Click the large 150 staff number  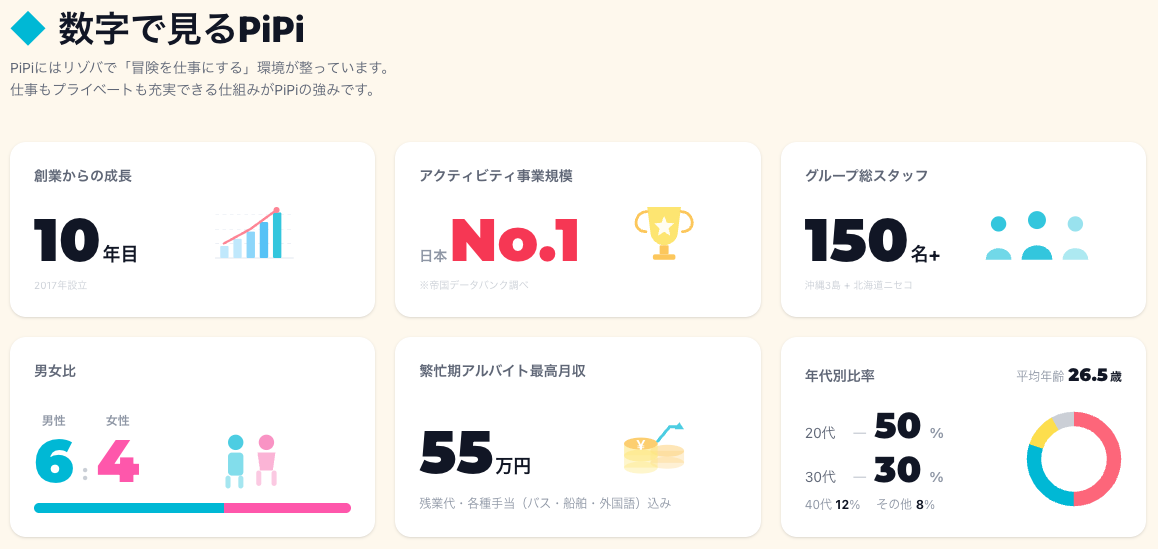855,241
